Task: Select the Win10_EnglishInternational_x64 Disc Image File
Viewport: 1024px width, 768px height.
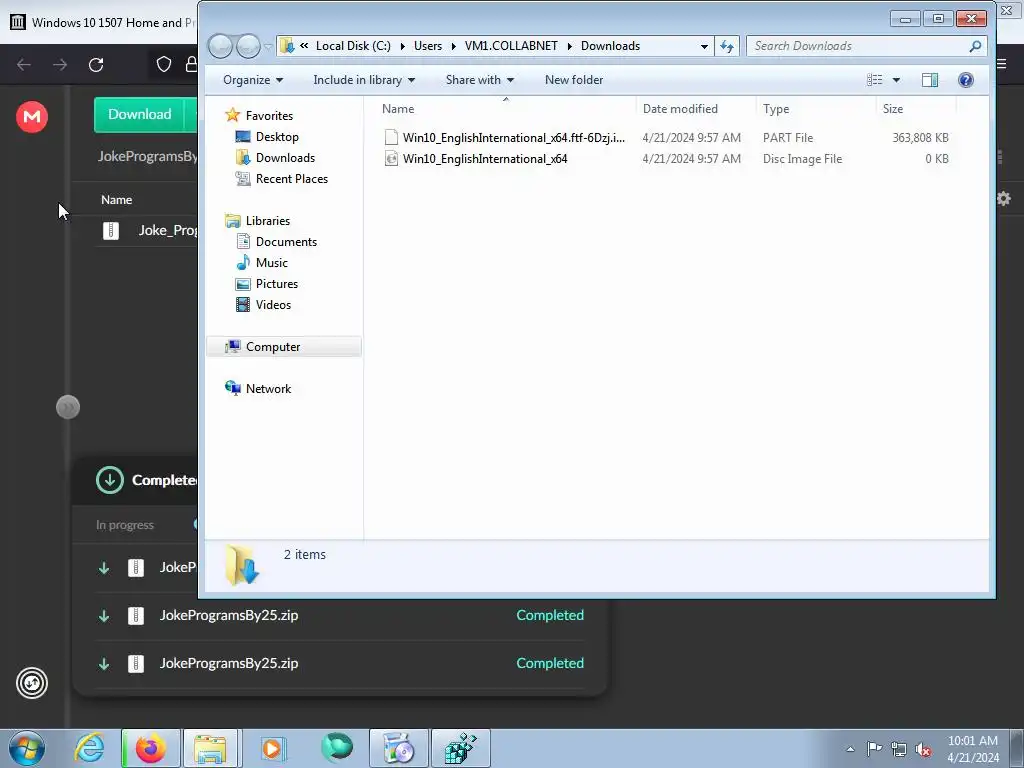Action: (666, 159)
